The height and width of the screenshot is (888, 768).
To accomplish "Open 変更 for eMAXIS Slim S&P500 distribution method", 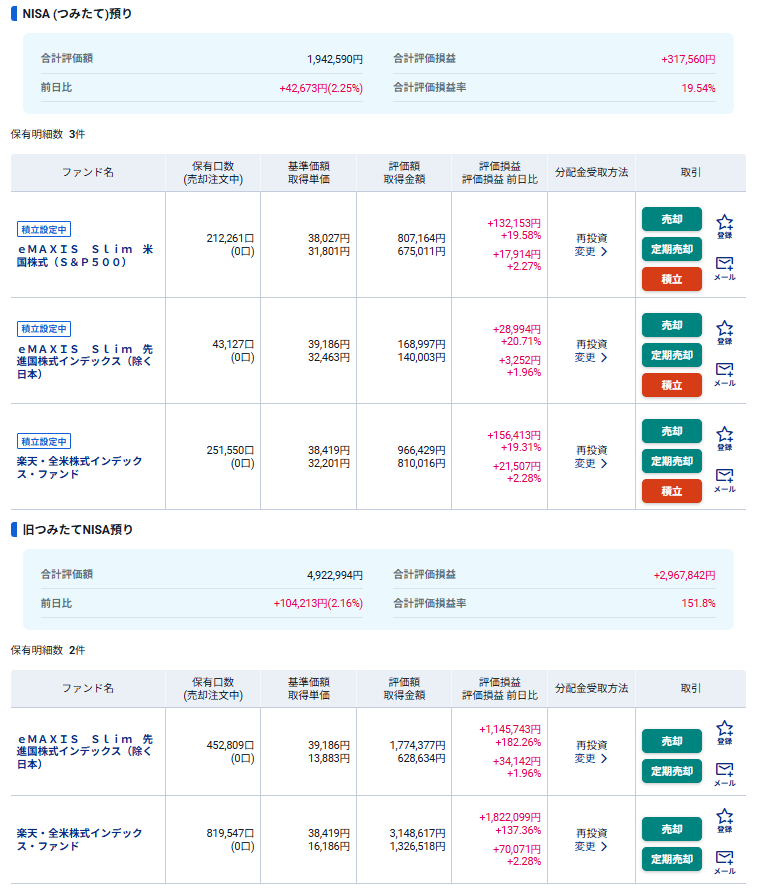I will coord(591,252).
